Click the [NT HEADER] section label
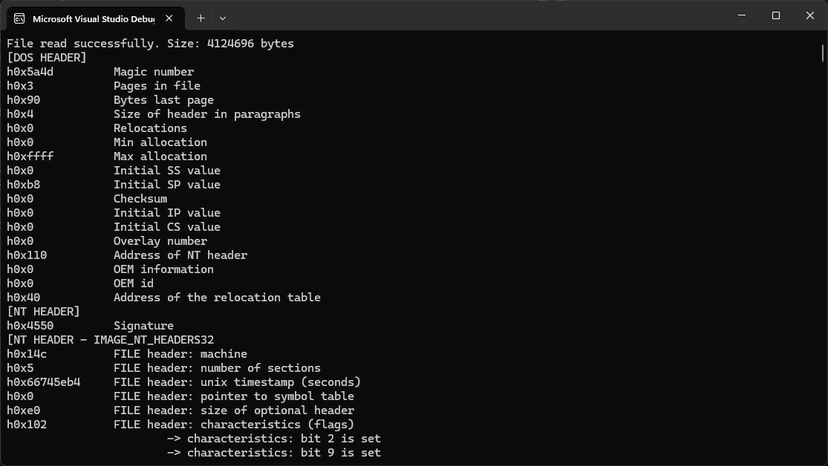 click(x=43, y=312)
